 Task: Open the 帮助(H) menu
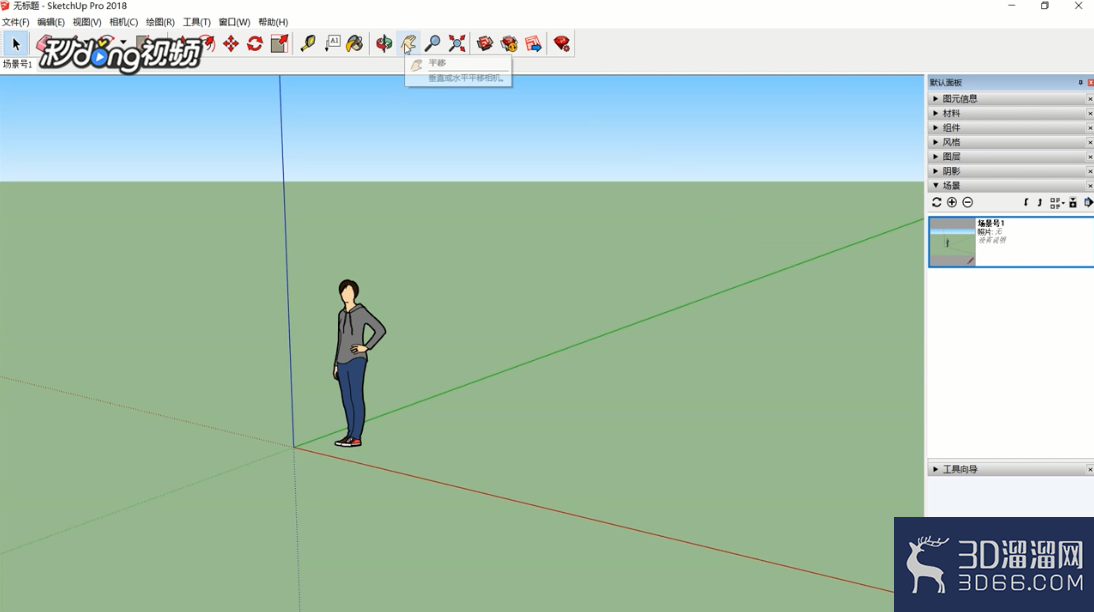point(273,22)
